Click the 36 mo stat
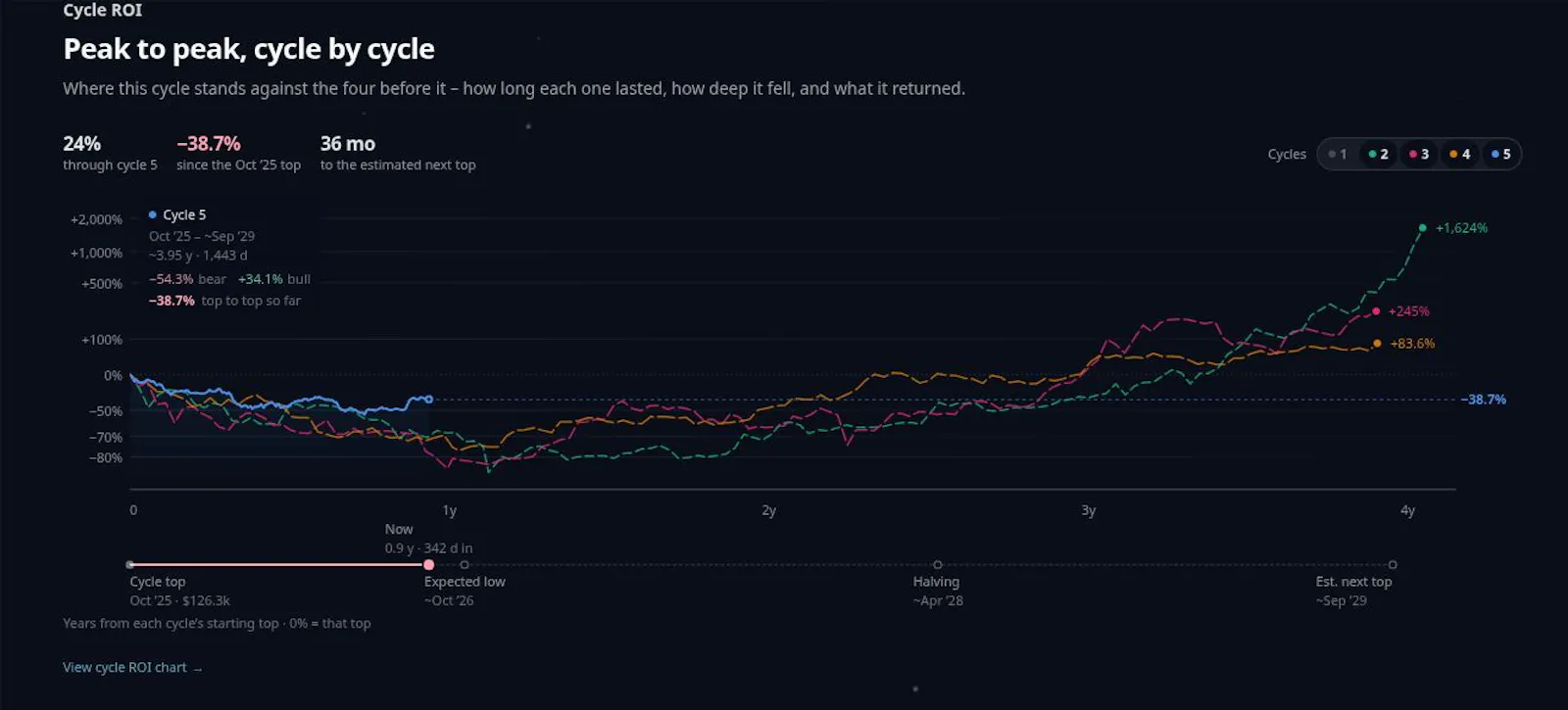Image resolution: width=1568 pixels, height=710 pixels. pos(398,154)
